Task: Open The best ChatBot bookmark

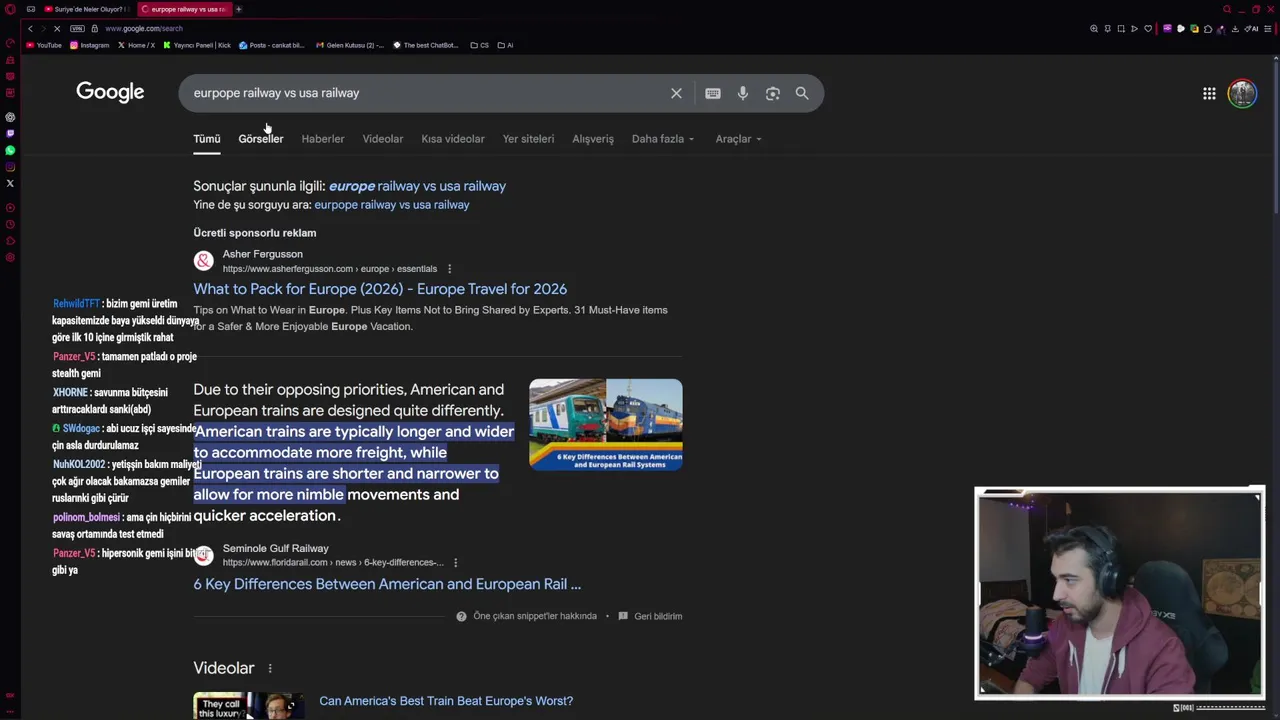Action: (426, 45)
